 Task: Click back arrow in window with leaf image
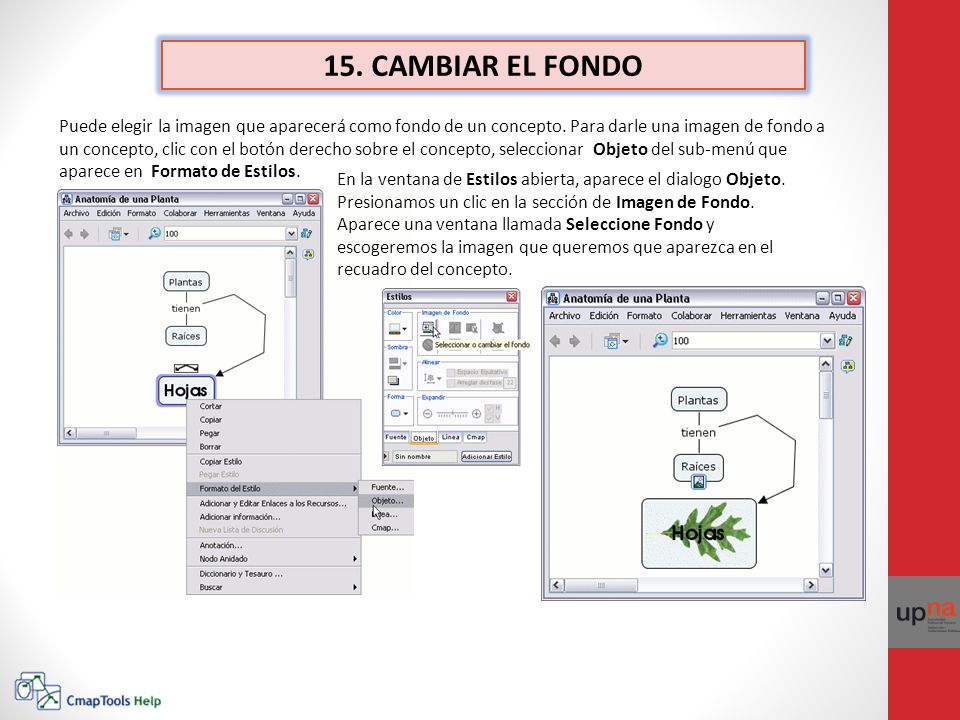click(x=555, y=341)
